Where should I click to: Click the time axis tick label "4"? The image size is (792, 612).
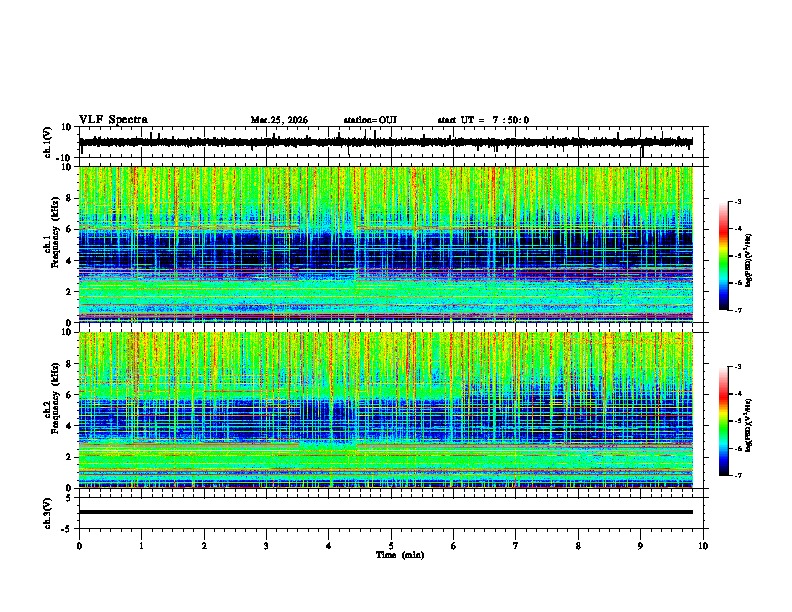(329, 546)
